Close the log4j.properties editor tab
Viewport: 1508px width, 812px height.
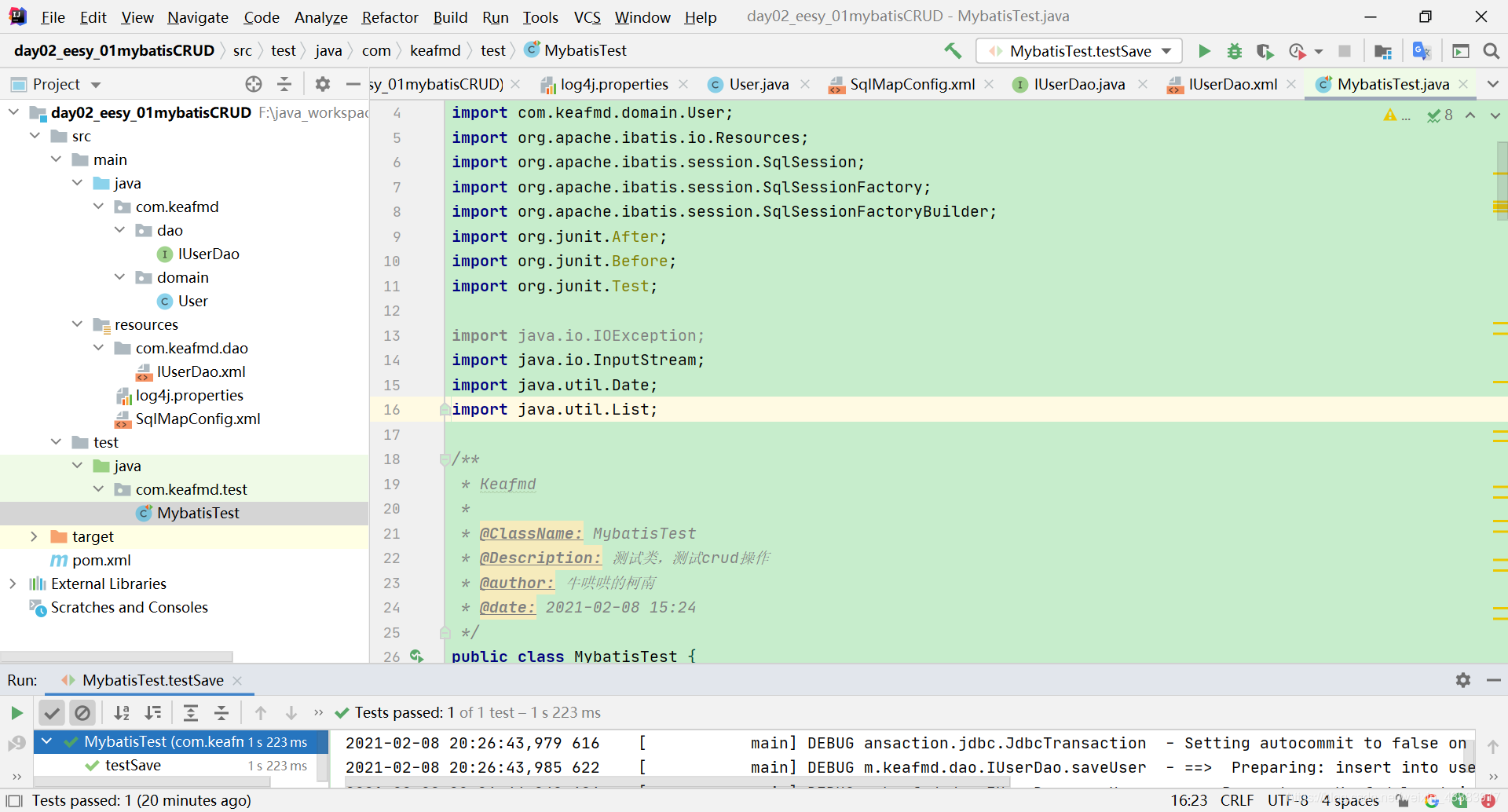tap(683, 84)
